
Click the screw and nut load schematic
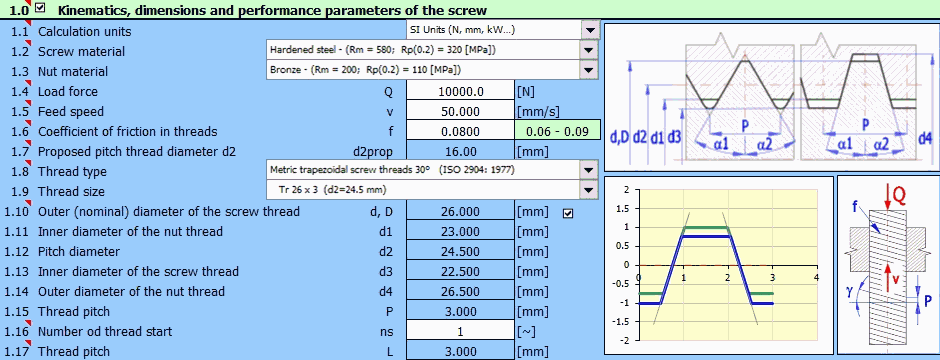(888, 265)
